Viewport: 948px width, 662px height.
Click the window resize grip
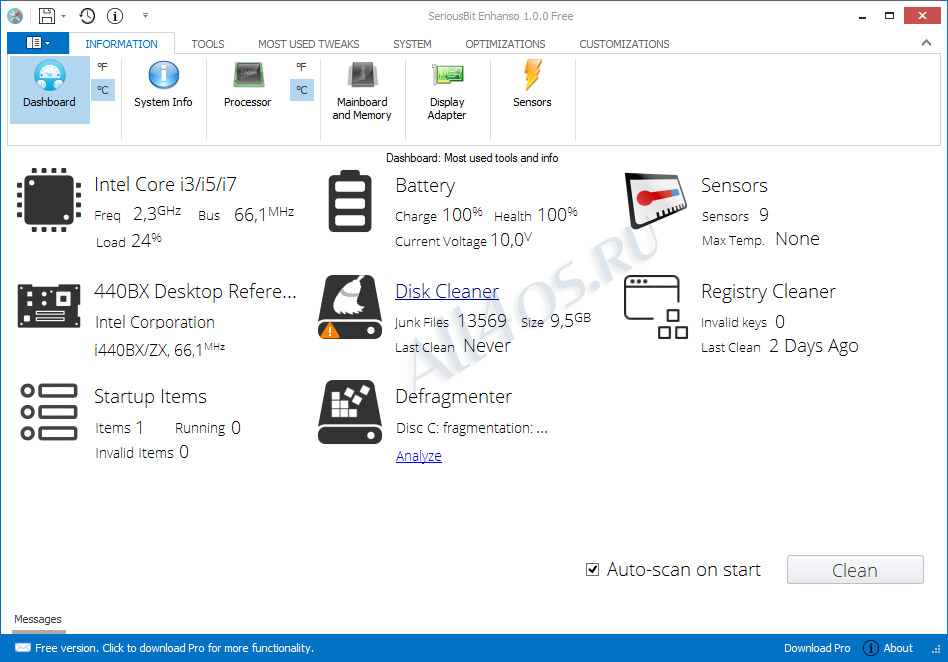(x=937, y=651)
